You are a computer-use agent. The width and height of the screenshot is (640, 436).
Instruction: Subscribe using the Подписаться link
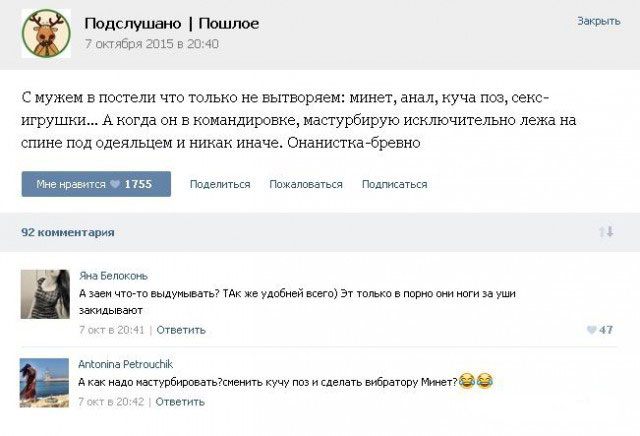click(394, 184)
